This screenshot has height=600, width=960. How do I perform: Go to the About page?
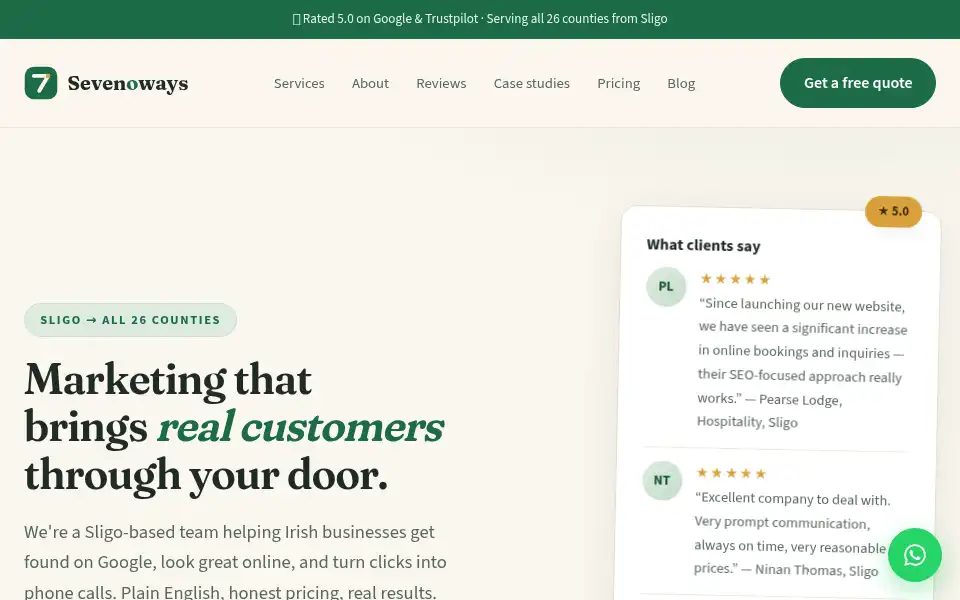[x=370, y=83]
